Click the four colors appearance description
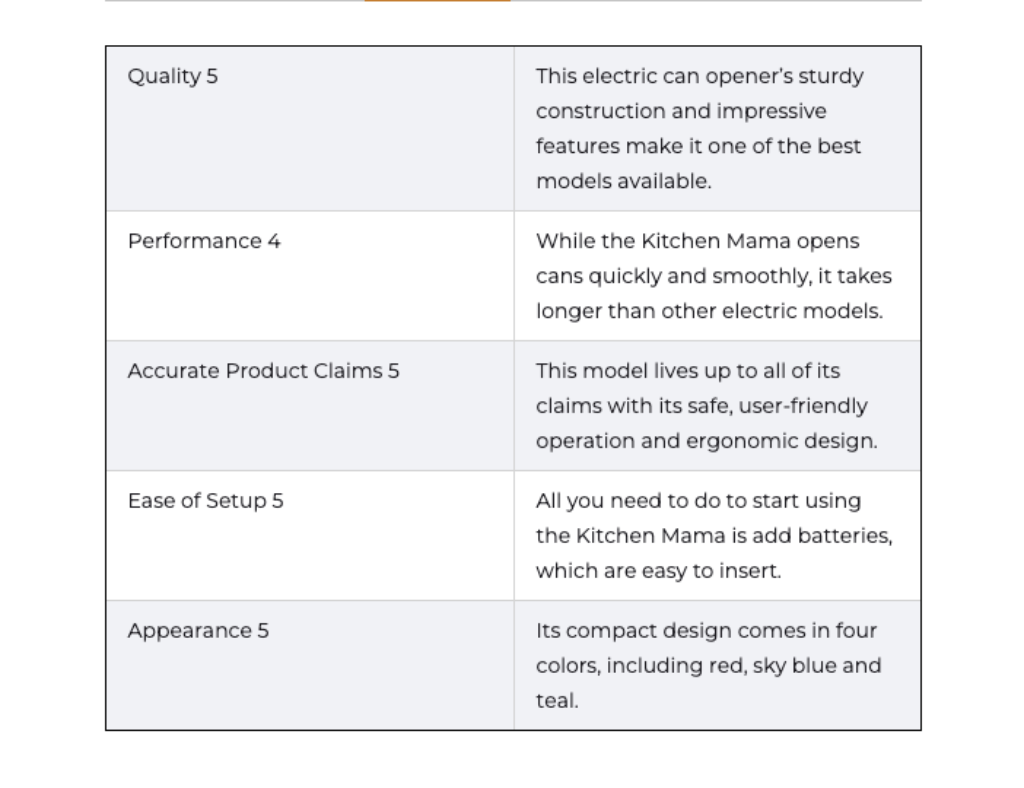The width and height of the screenshot is (1024, 788). 709,665
